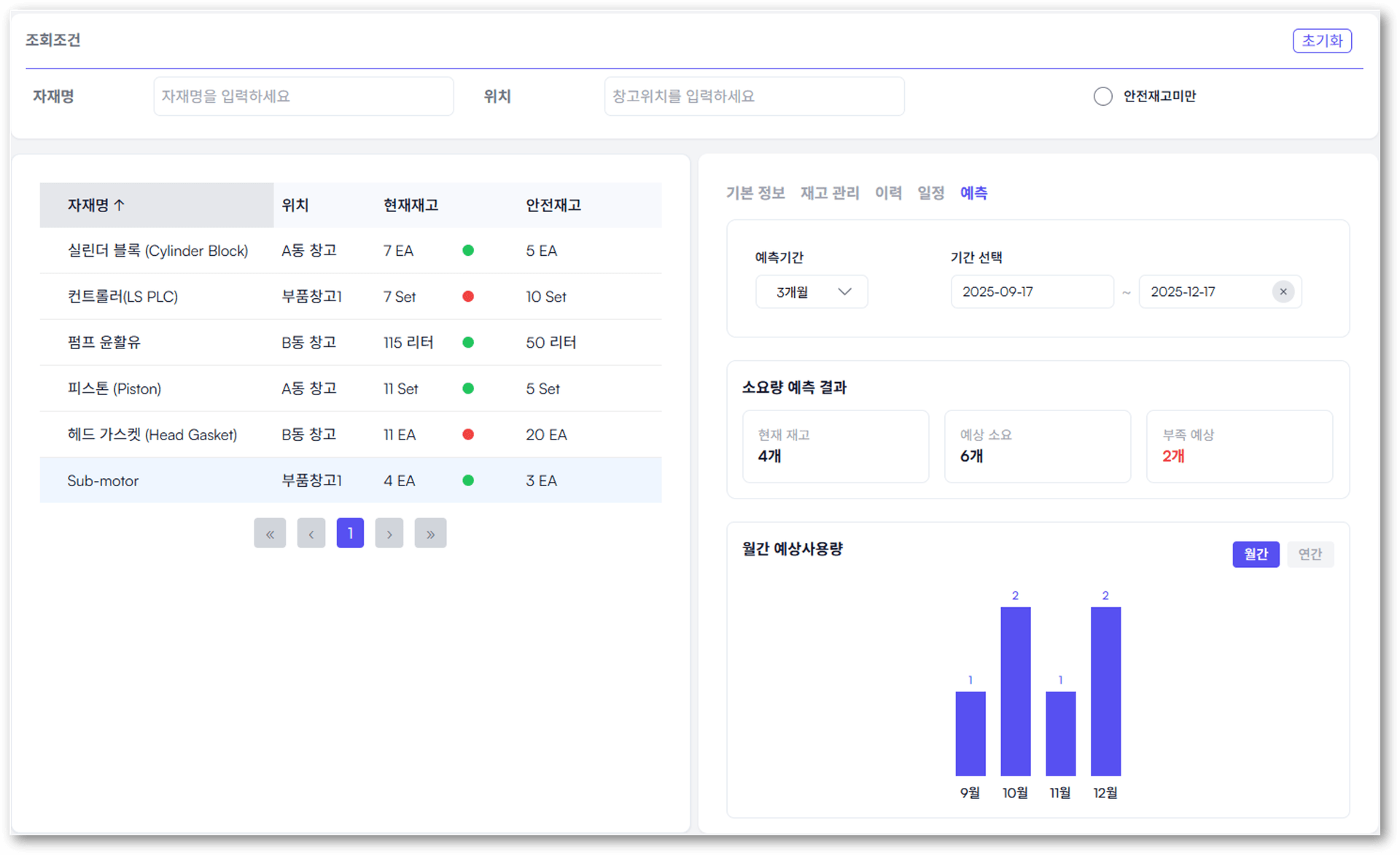
Task: Click the 자재명 search input field
Action: point(303,95)
